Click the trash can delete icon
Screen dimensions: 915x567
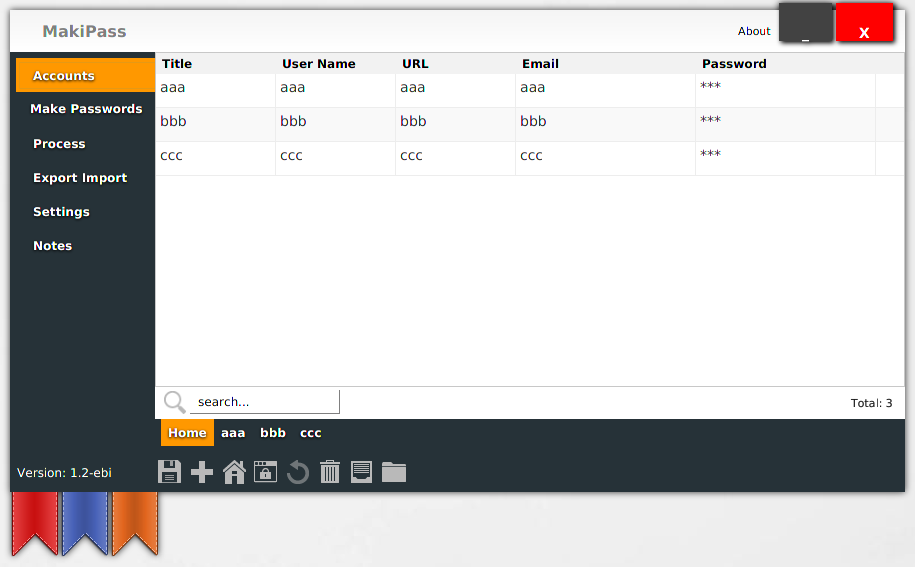[x=330, y=471]
